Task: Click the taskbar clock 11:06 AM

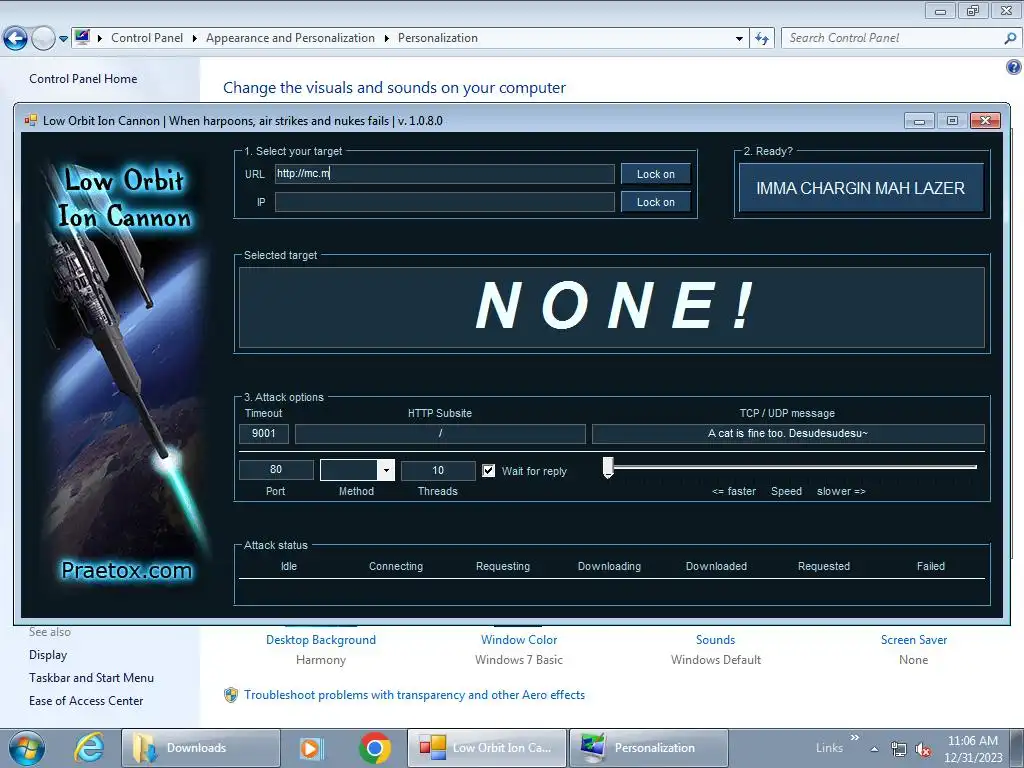Action: (972, 741)
